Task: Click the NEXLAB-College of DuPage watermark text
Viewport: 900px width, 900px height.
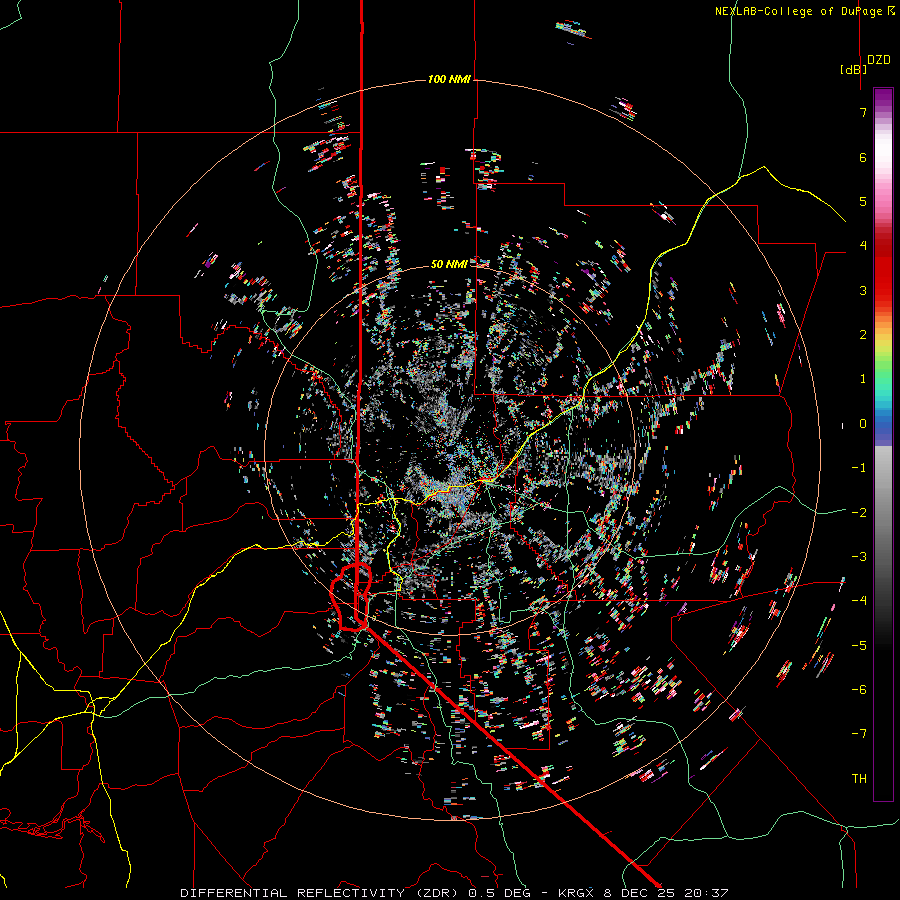Action: pos(804,11)
